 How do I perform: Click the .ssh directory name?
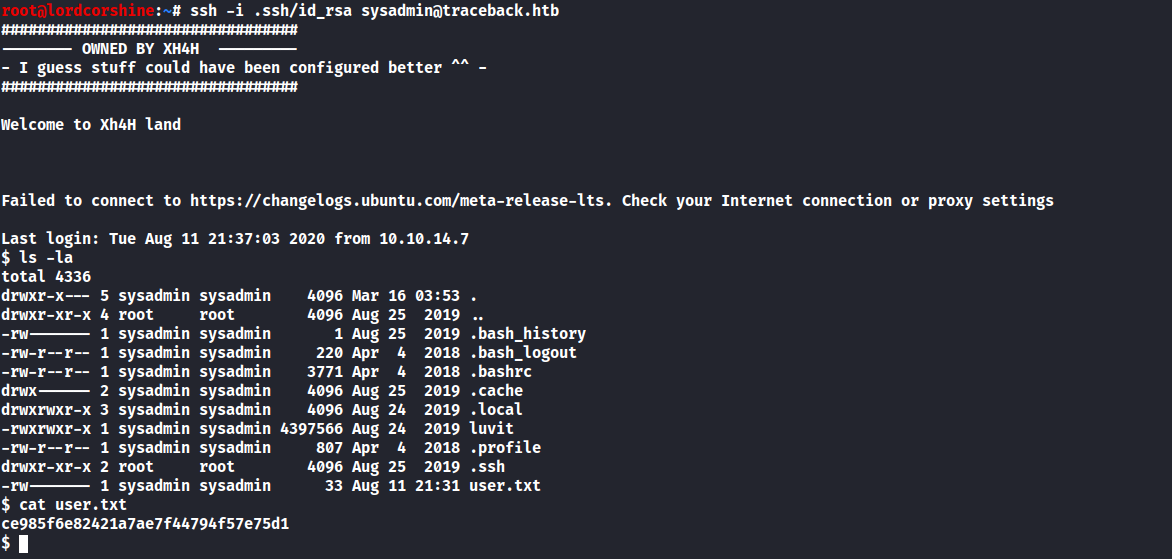(x=486, y=467)
